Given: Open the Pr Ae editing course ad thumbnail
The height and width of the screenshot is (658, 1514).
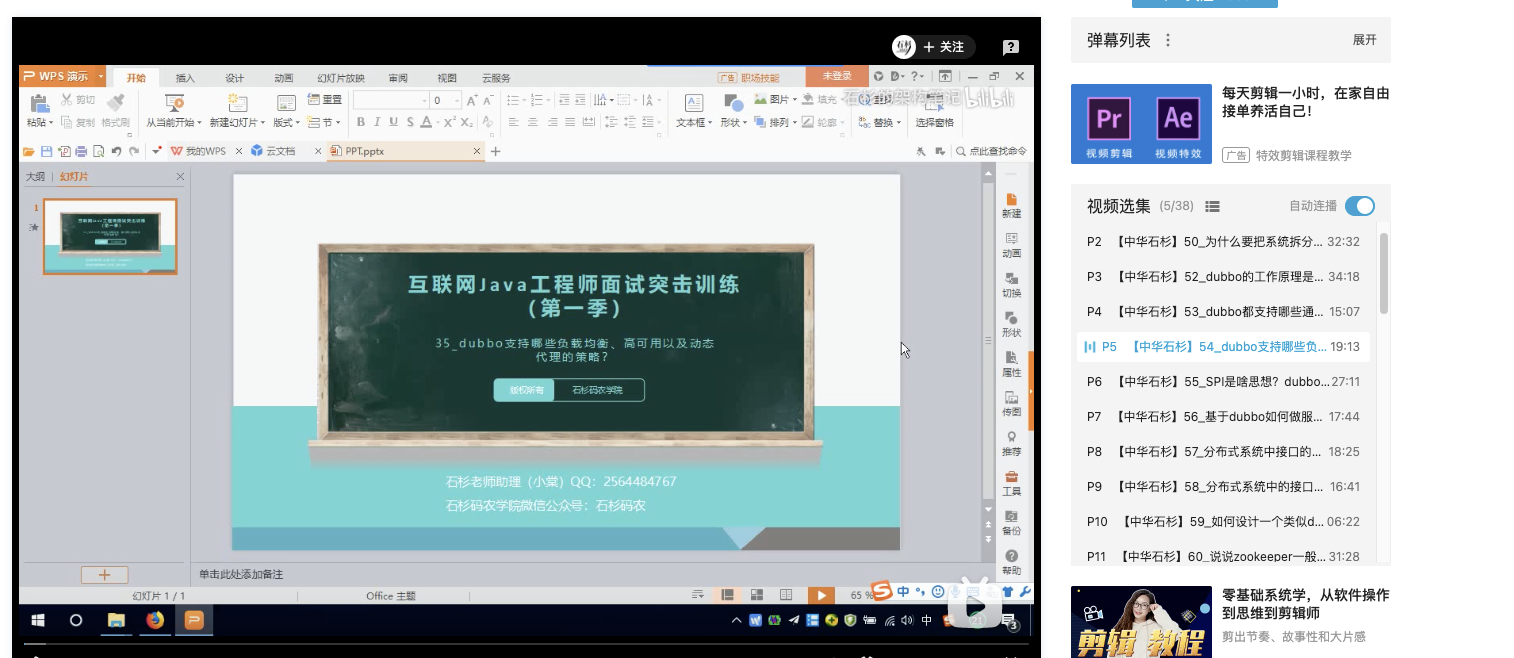Looking at the screenshot, I should (x=1140, y=124).
